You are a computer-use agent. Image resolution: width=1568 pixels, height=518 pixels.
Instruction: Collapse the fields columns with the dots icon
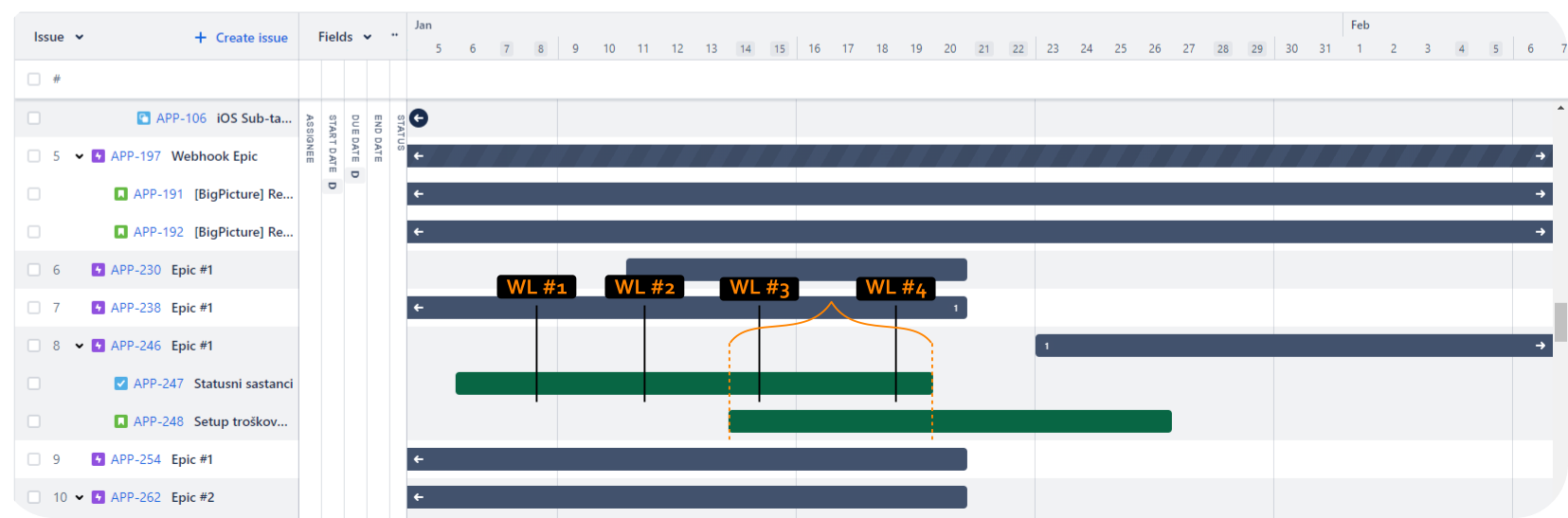[x=395, y=36]
